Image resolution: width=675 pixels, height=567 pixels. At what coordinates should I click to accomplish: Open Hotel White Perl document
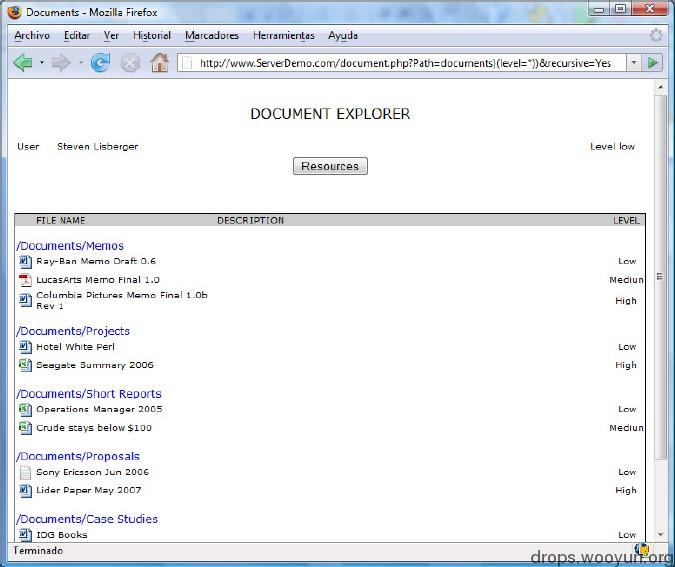[x=75, y=347]
